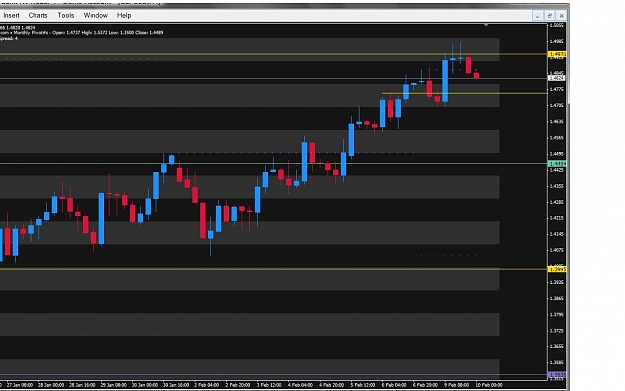Image resolution: width=625 pixels, height=391 pixels.
Task: Click the Monthly Pivots info line
Action: 81,33
